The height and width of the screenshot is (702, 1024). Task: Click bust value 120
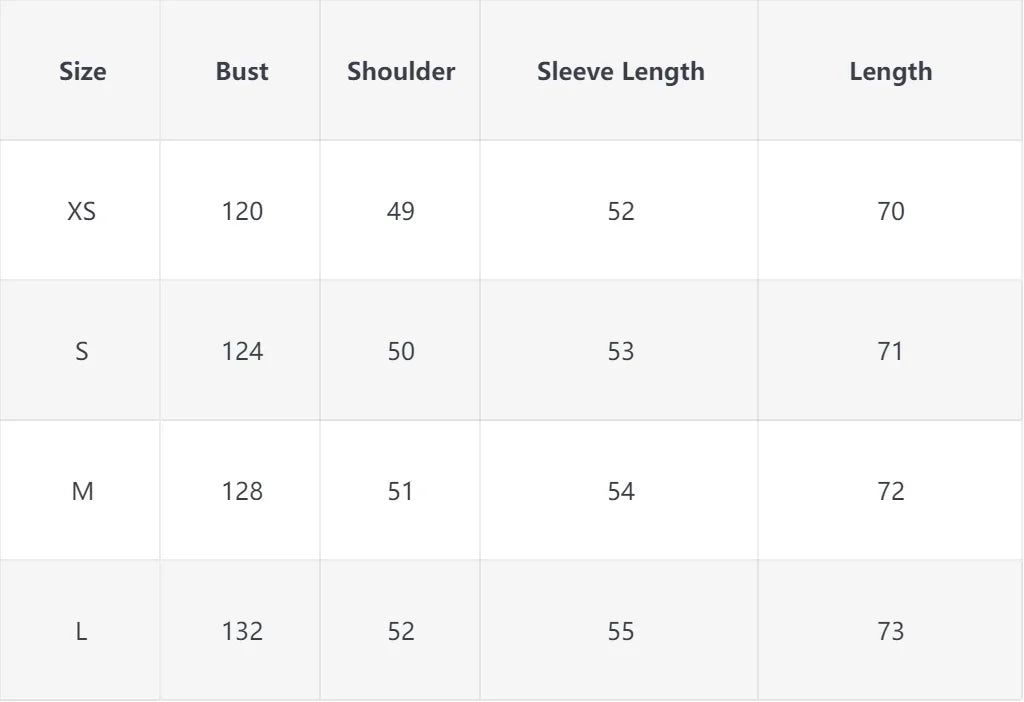click(242, 211)
